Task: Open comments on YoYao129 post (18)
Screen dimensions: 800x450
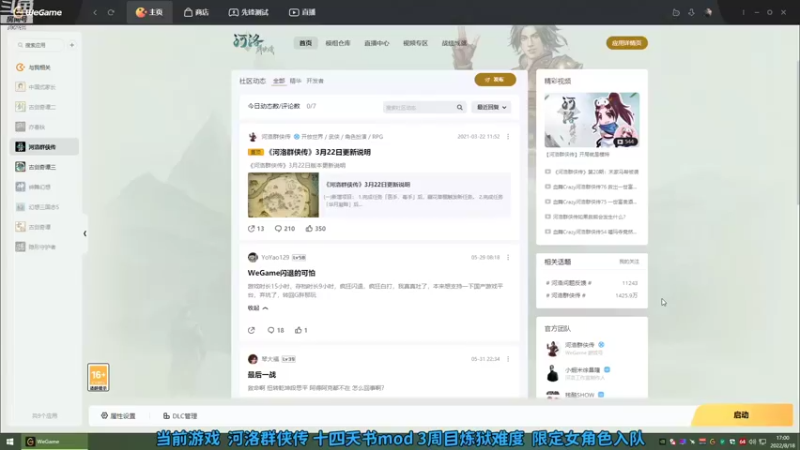Action: [x=276, y=330]
